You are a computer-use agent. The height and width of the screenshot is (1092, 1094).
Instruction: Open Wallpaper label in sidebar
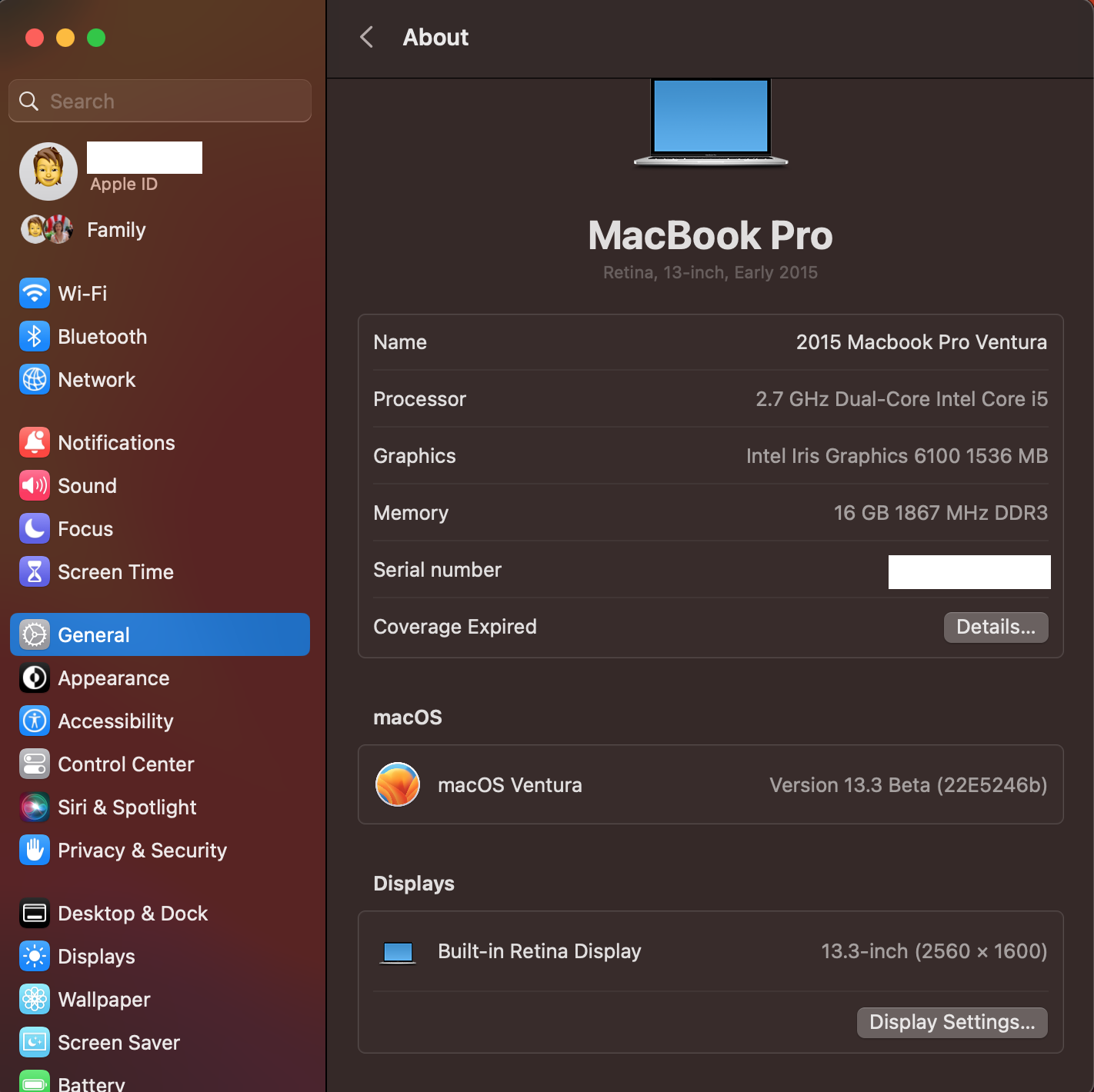[105, 1000]
